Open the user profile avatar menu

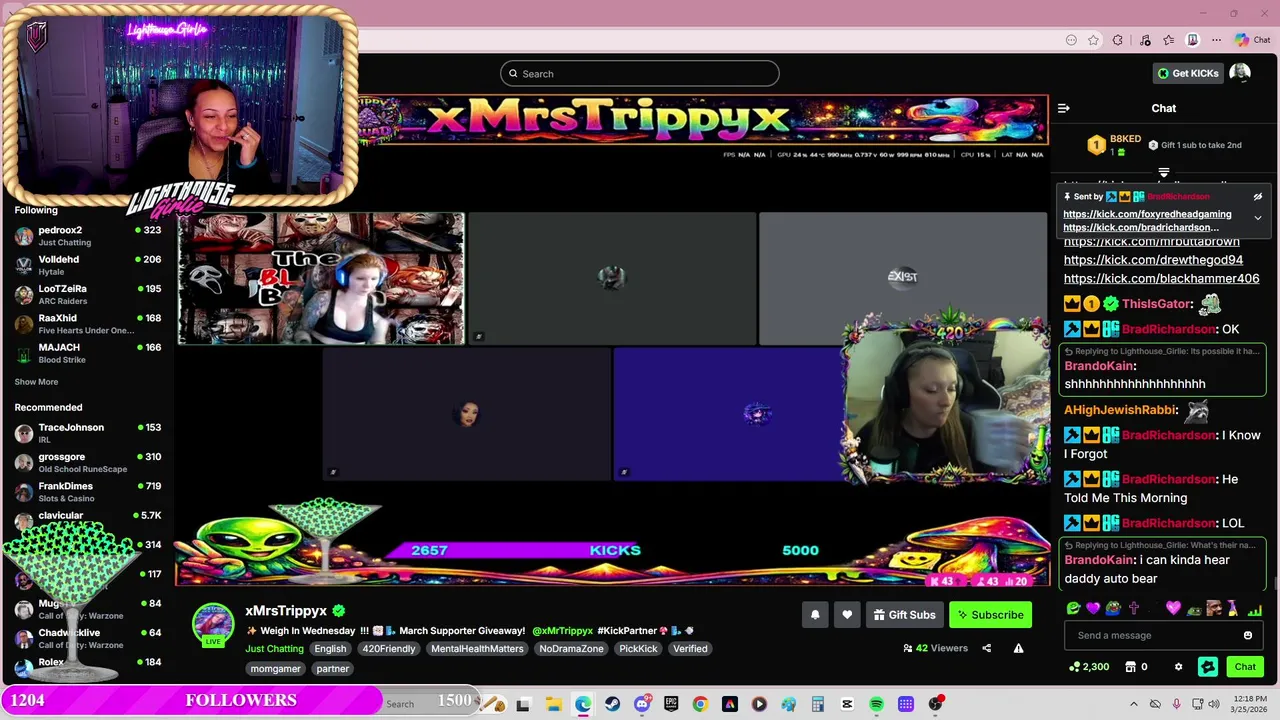pyautogui.click(x=1240, y=73)
